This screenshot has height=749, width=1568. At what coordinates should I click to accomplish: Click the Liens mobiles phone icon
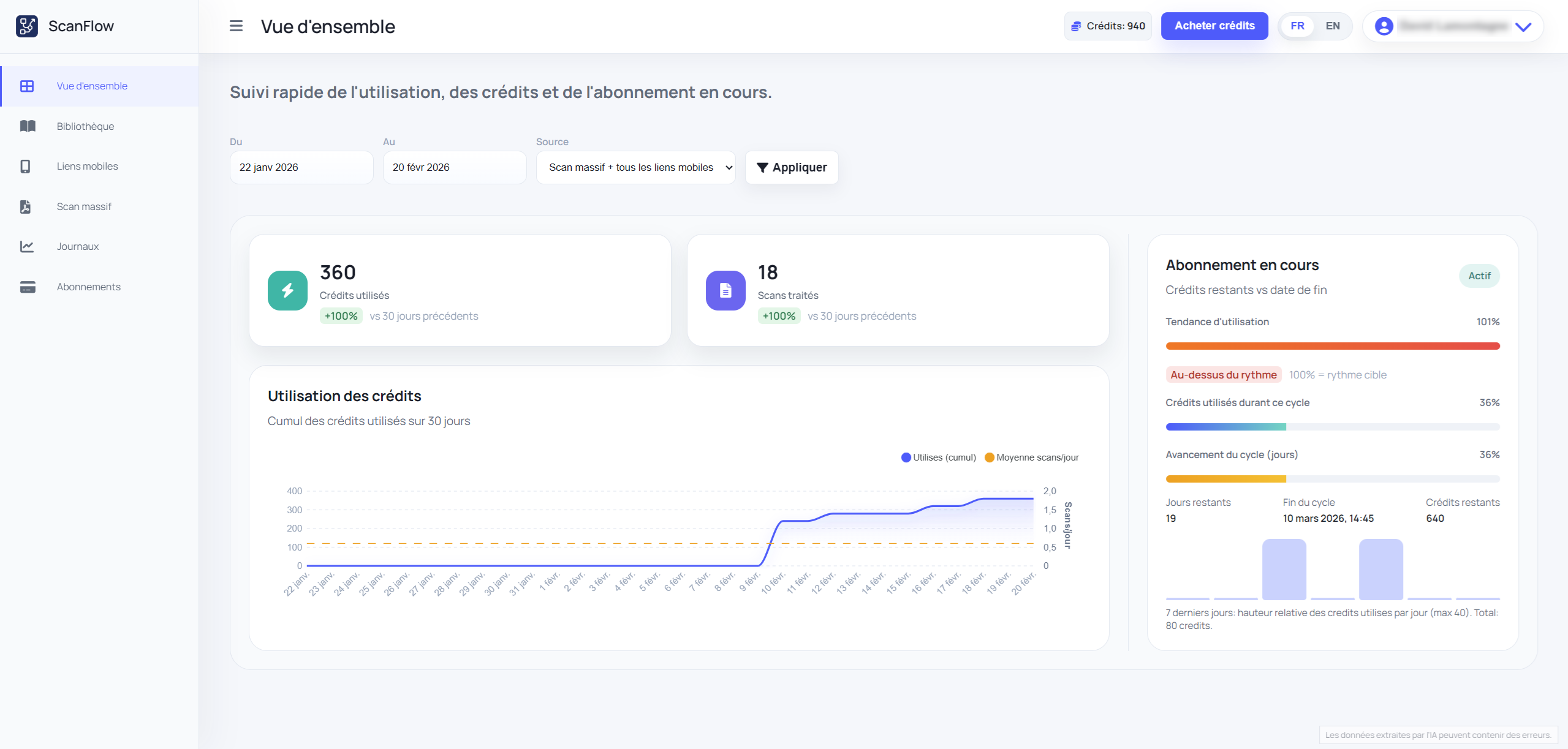point(25,167)
